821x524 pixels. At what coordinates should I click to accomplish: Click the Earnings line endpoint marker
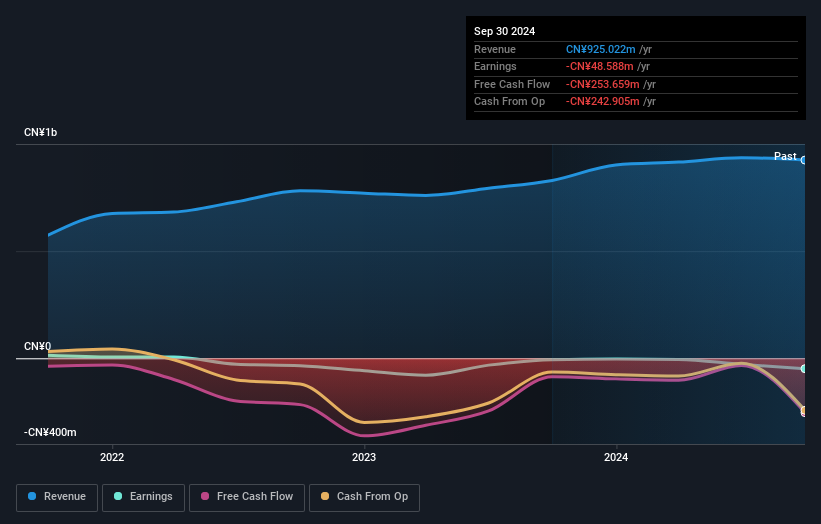[x=804, y=369]
